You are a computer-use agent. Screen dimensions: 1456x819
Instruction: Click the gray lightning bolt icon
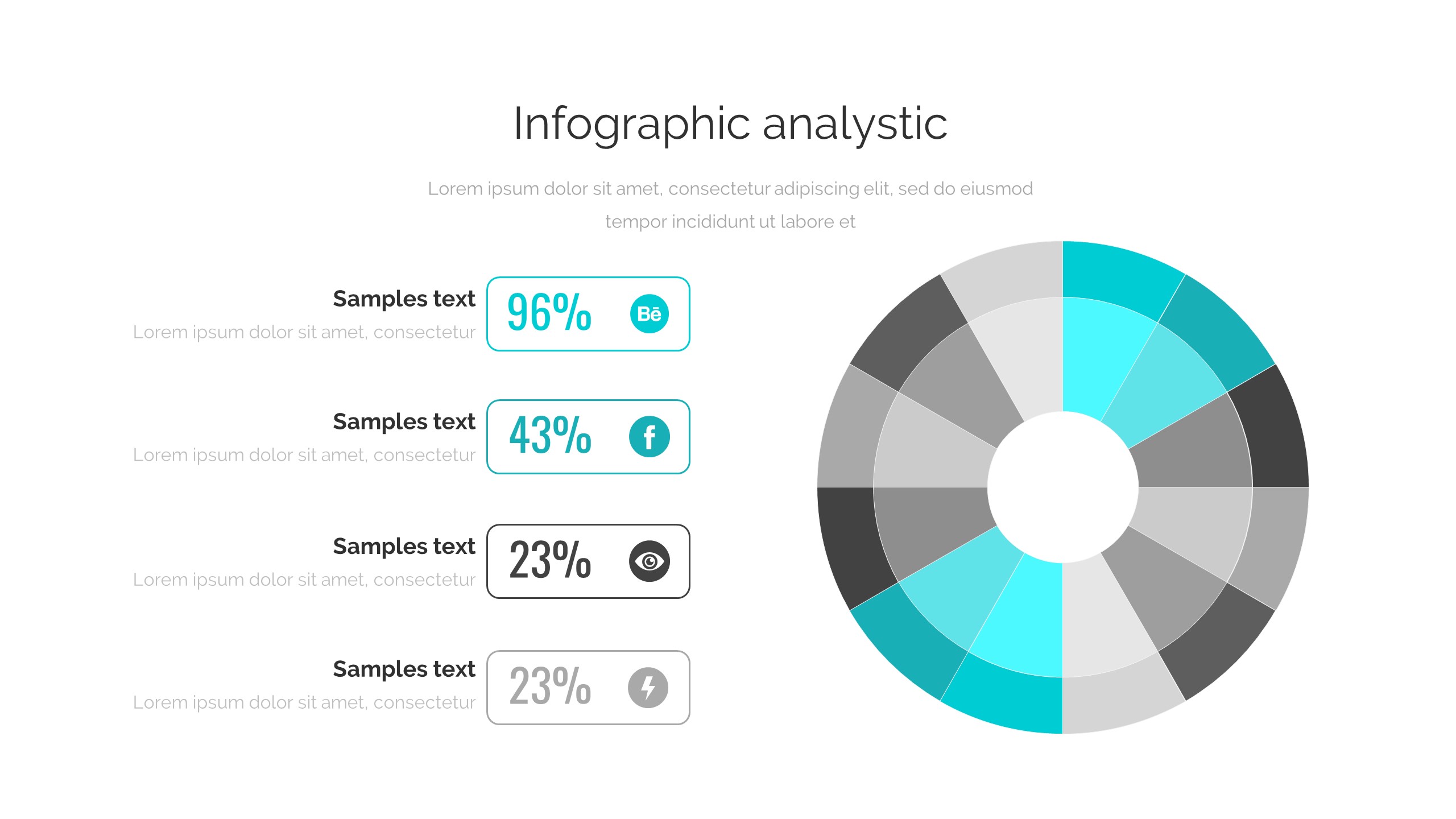point(648,687)
